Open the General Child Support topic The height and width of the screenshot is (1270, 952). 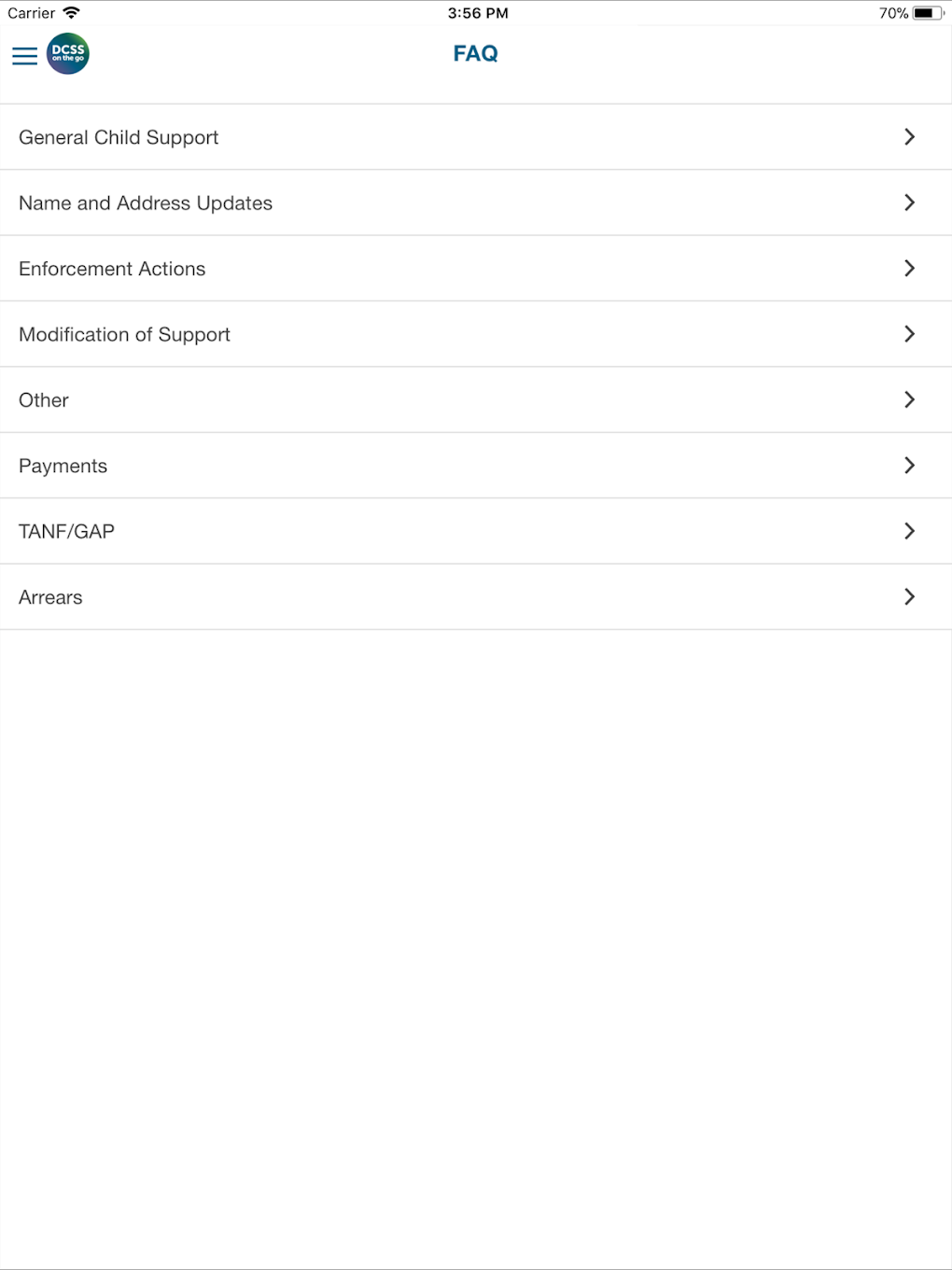[x=119, y=138]
